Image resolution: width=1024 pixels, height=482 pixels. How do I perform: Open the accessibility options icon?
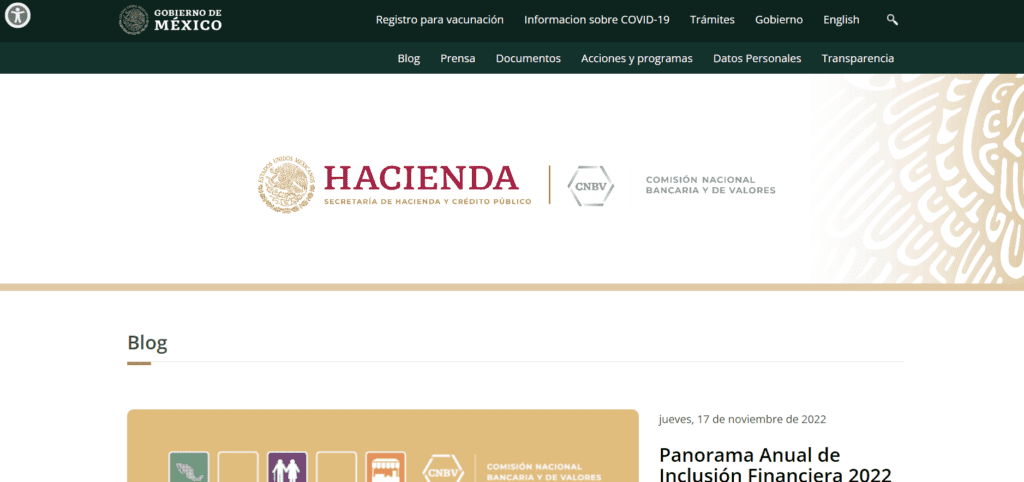click(18, 16)
